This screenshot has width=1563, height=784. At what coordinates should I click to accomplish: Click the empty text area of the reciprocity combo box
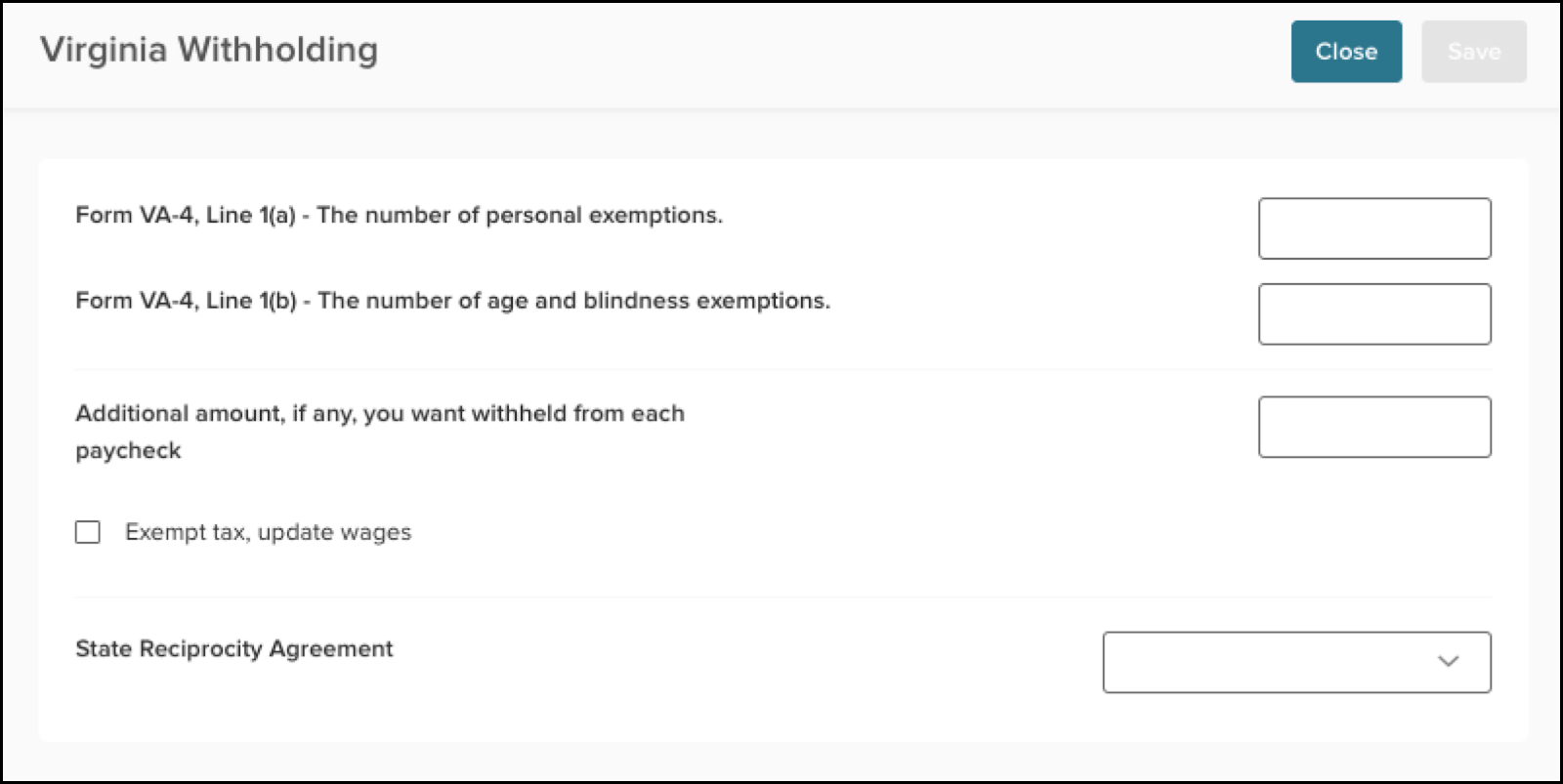click(x=1265, y=662)
